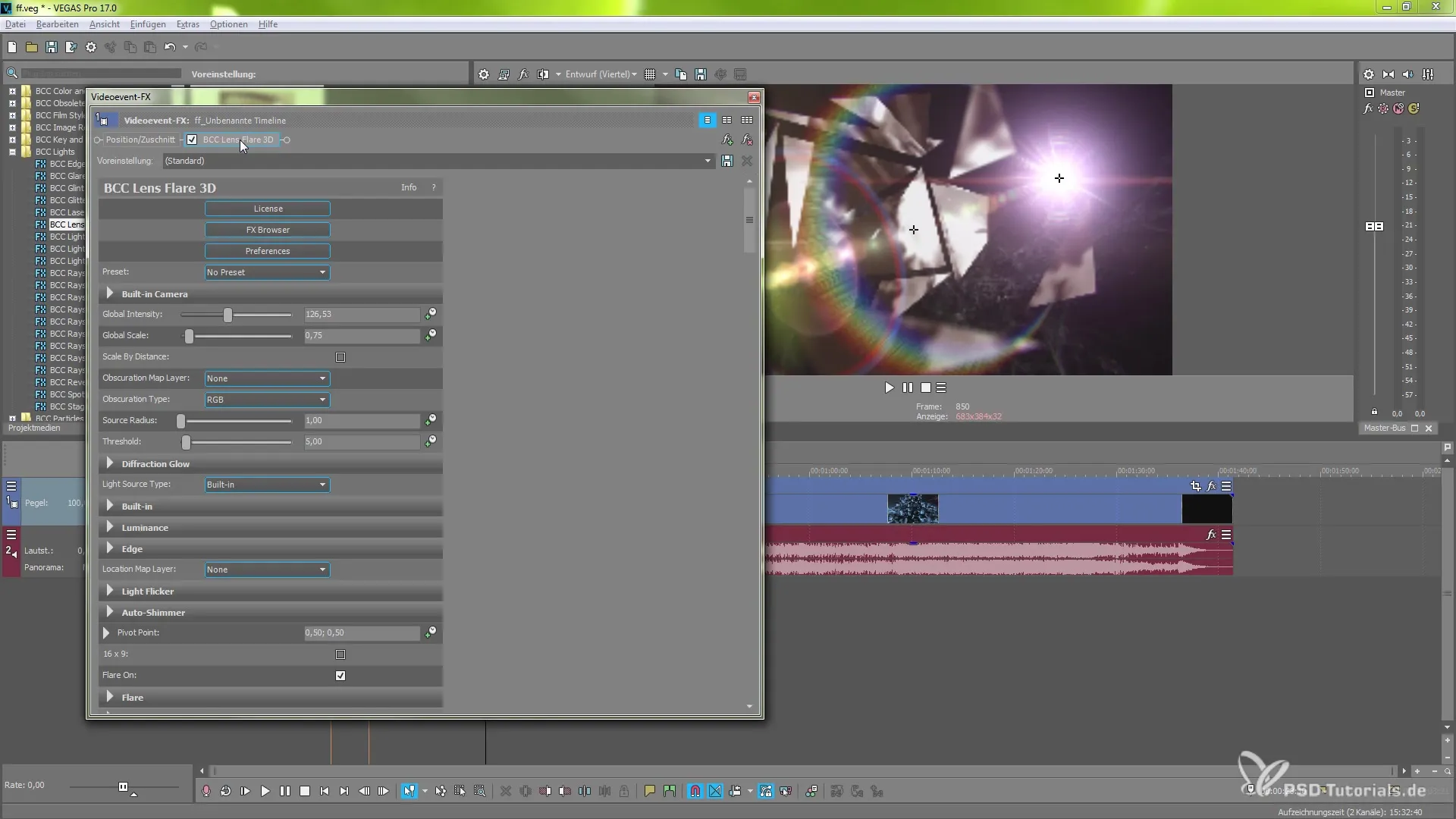The height and width of the screenshot is (819, 1456).
Task: Uncheck the Flare On checkbox
Action: pos(340,676)
